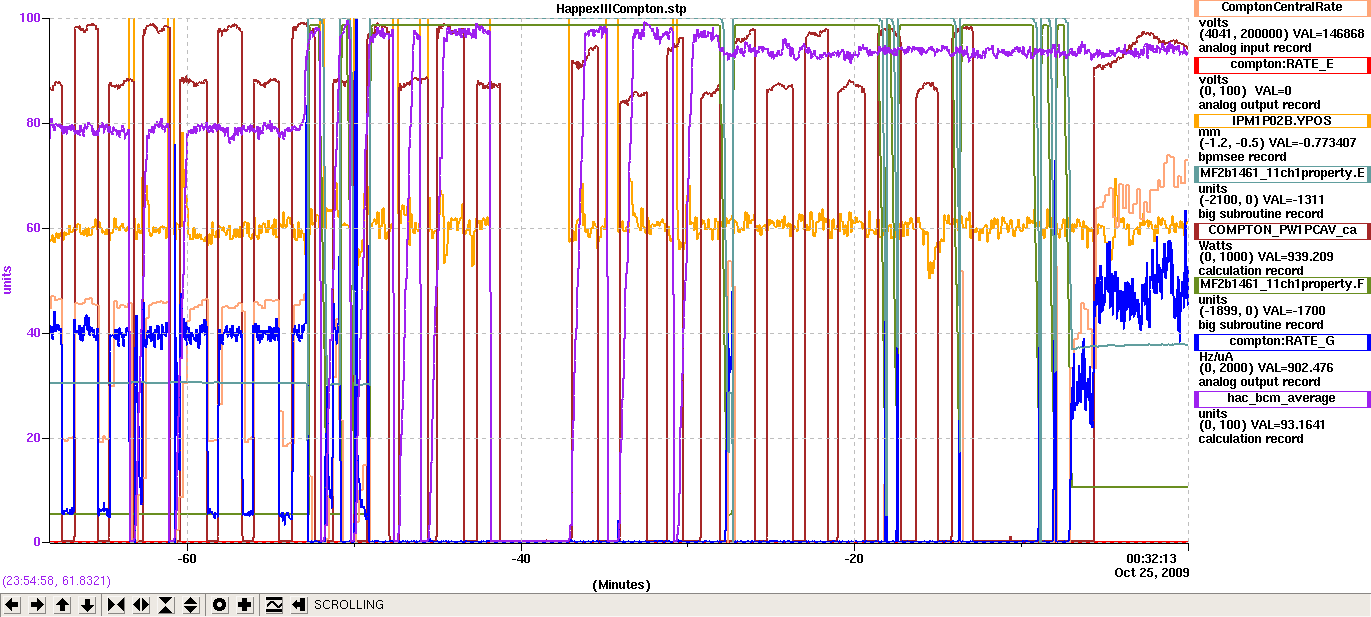Select the compton:RATE_E curve in legend
1371x617 pixels.
[1283, 65]
